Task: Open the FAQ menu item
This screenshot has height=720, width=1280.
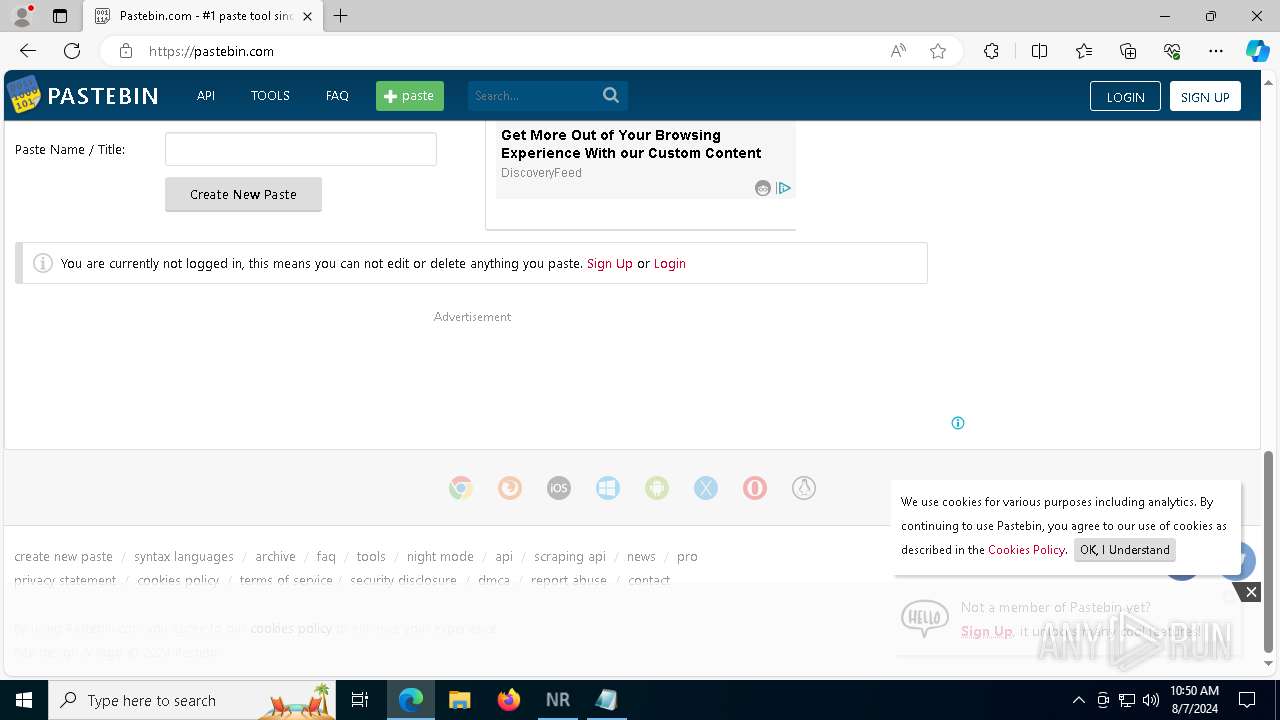Action: click(x=337, y=96)
